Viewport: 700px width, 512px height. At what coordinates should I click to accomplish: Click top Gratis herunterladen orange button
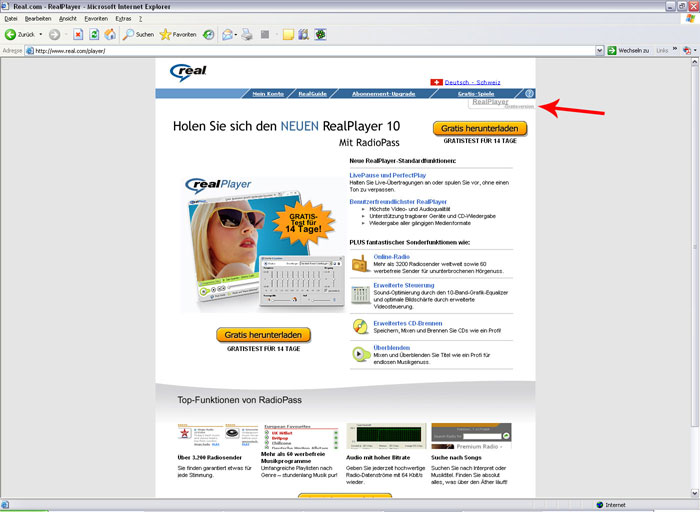[480, 129]
